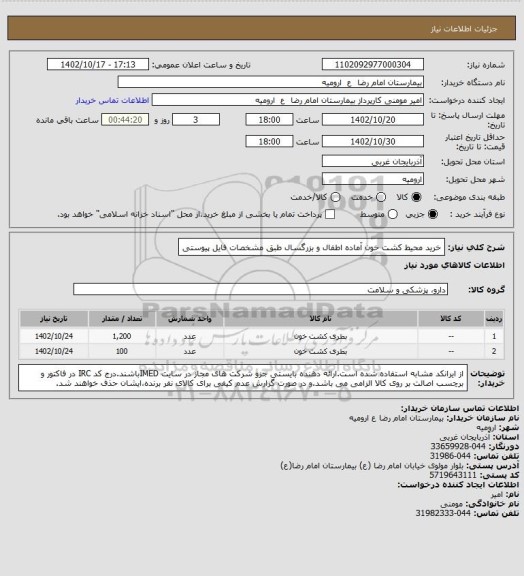Click row 1 unit cell عدد
Viewport: 524px width, 576px height.
(190, 336)
